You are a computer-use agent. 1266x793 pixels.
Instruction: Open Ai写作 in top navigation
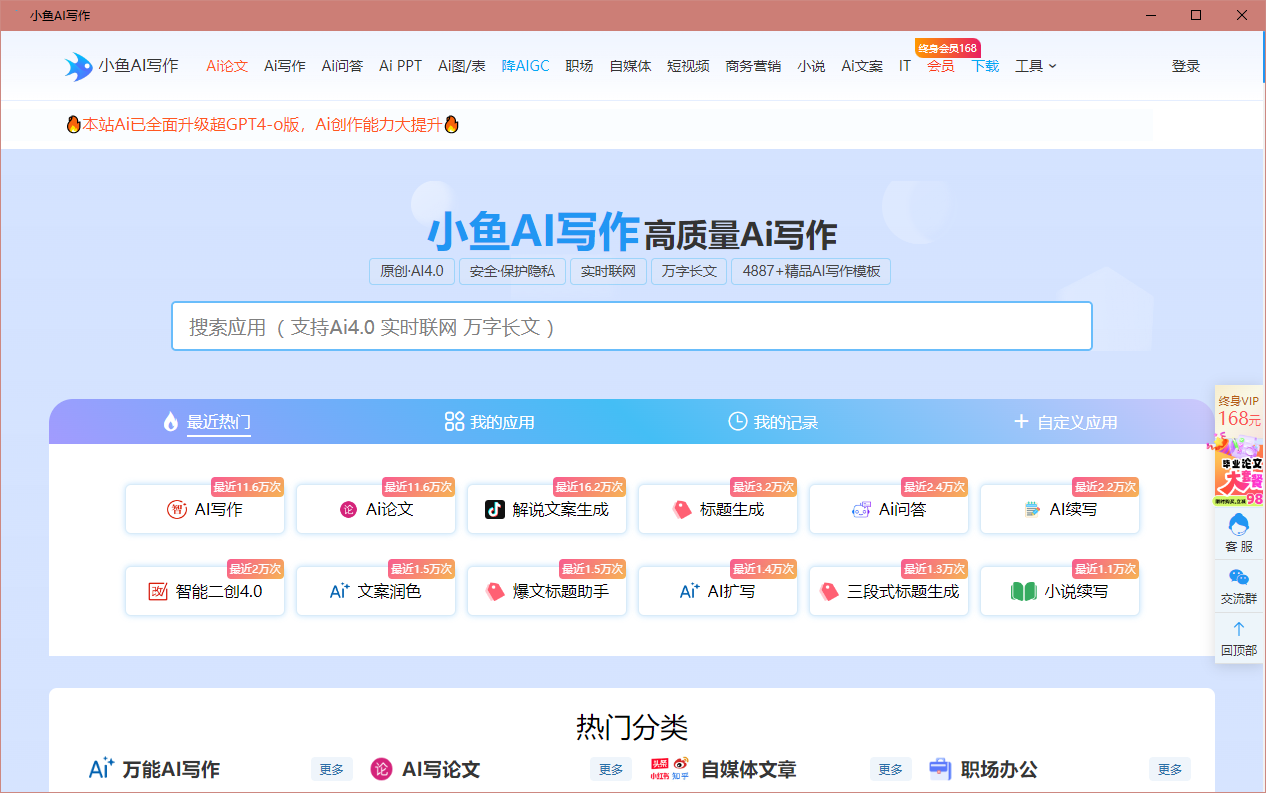click(285, 66)
